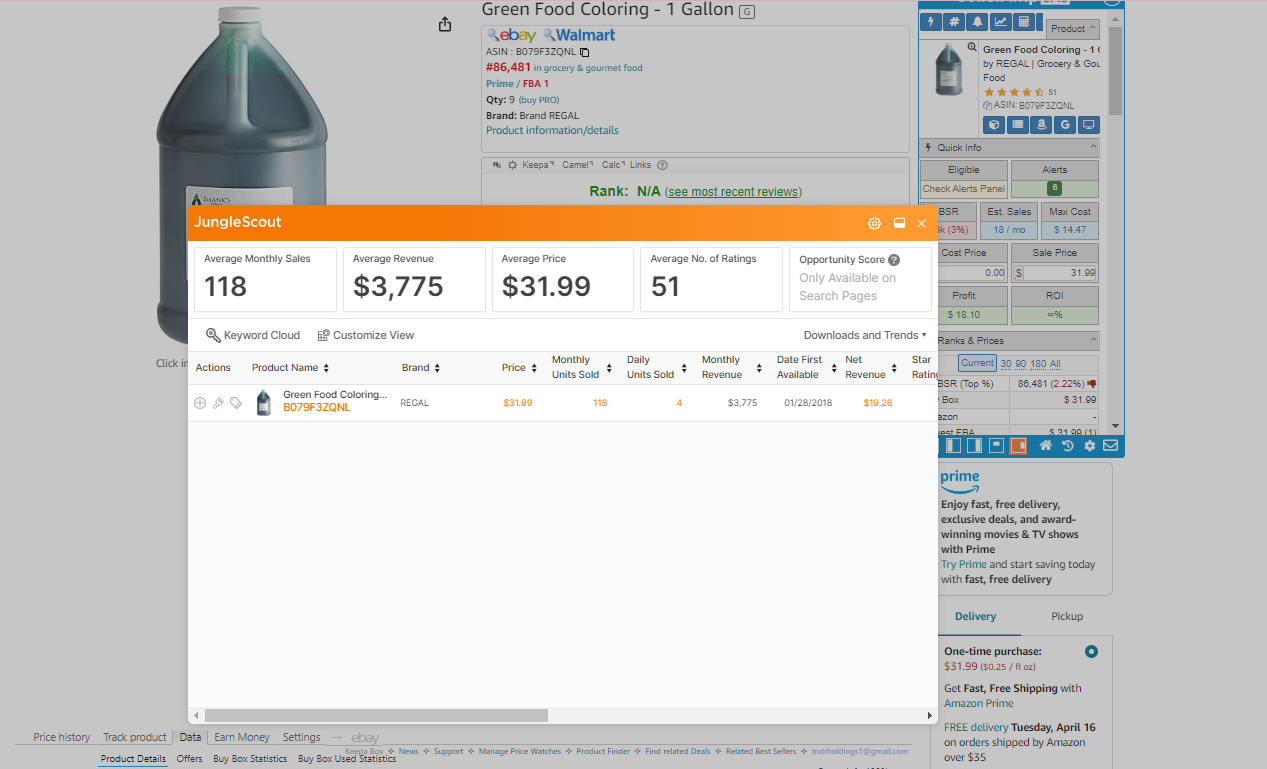
Task: Click the $19.26 net revenue cell
Action: pos(877,403)
